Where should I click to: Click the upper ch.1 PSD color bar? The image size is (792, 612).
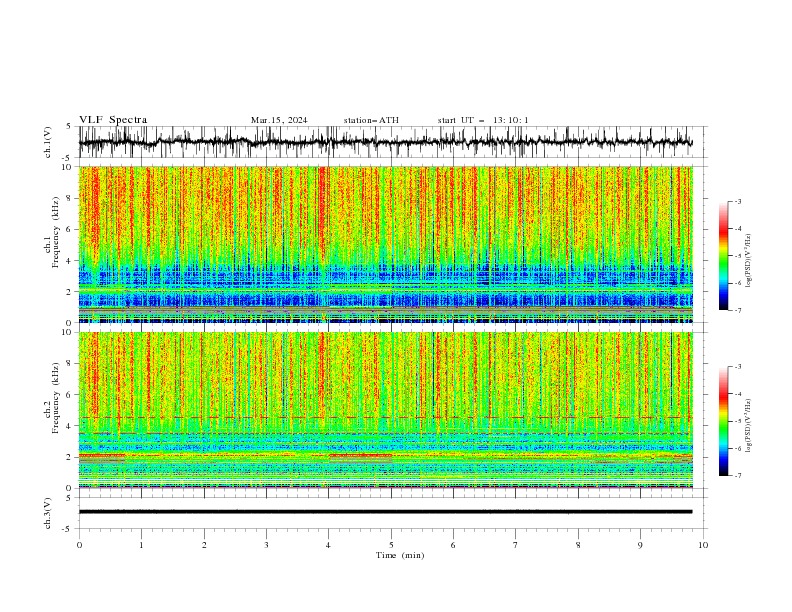pyautogui.click(x=724, y=256)
